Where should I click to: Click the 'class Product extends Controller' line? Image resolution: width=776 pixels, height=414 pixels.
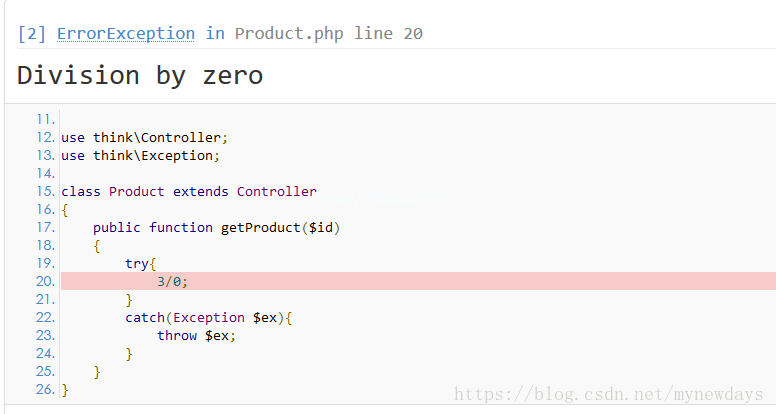[188, 191]
